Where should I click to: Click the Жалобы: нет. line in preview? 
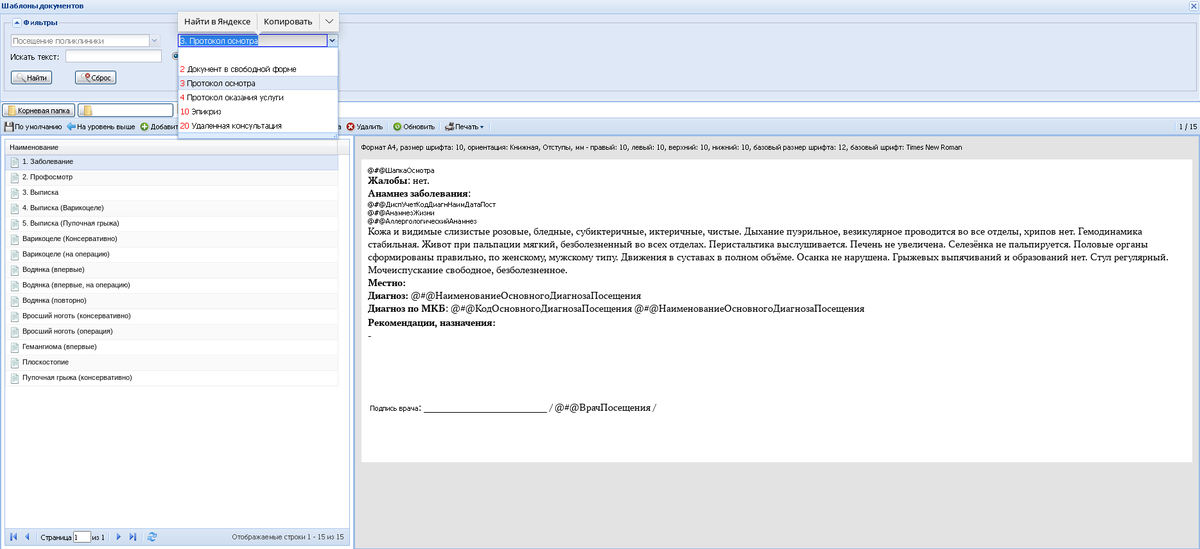point(398,181)
